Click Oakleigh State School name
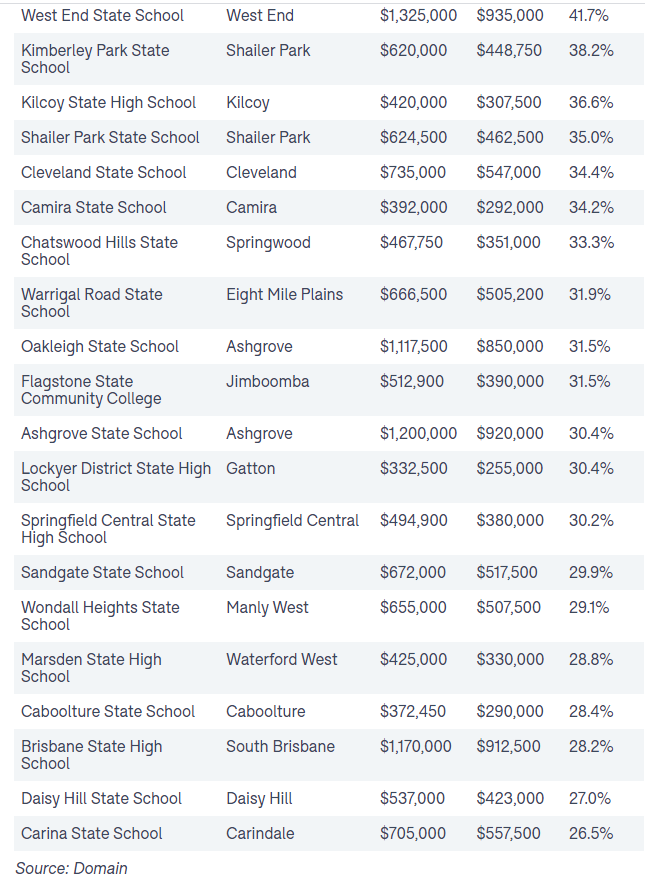The image size is (645, 881). (100, 347)
